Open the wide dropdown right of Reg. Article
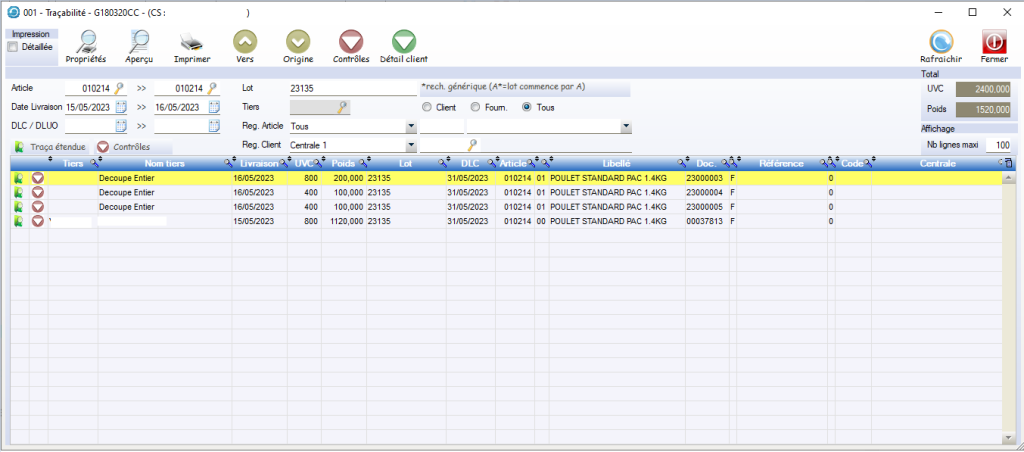This screenshot has height=452, width=1024. [626, 127]
